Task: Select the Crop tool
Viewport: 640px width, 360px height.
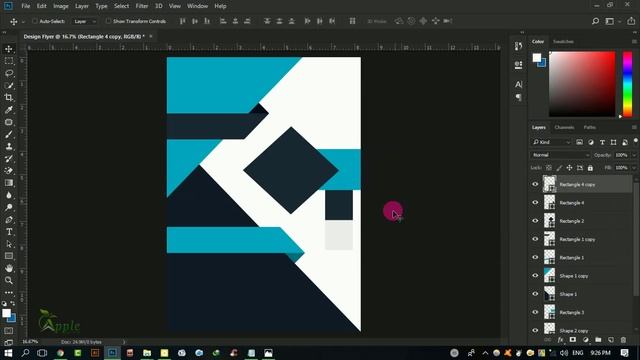Action: (x=9, y=98)
